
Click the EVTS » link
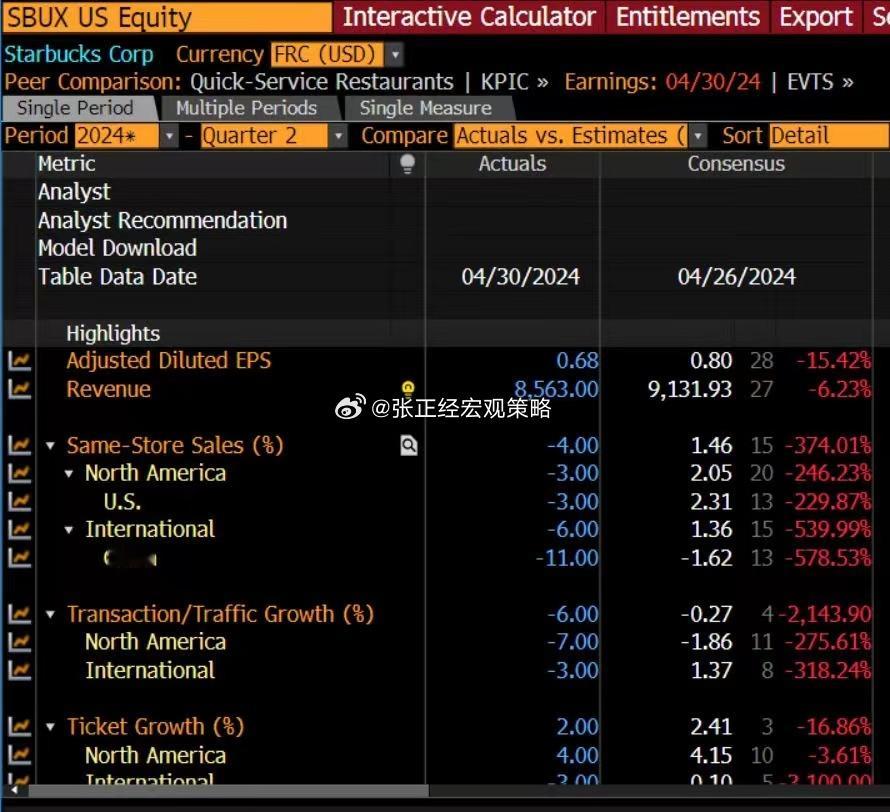tap(820, 82)
